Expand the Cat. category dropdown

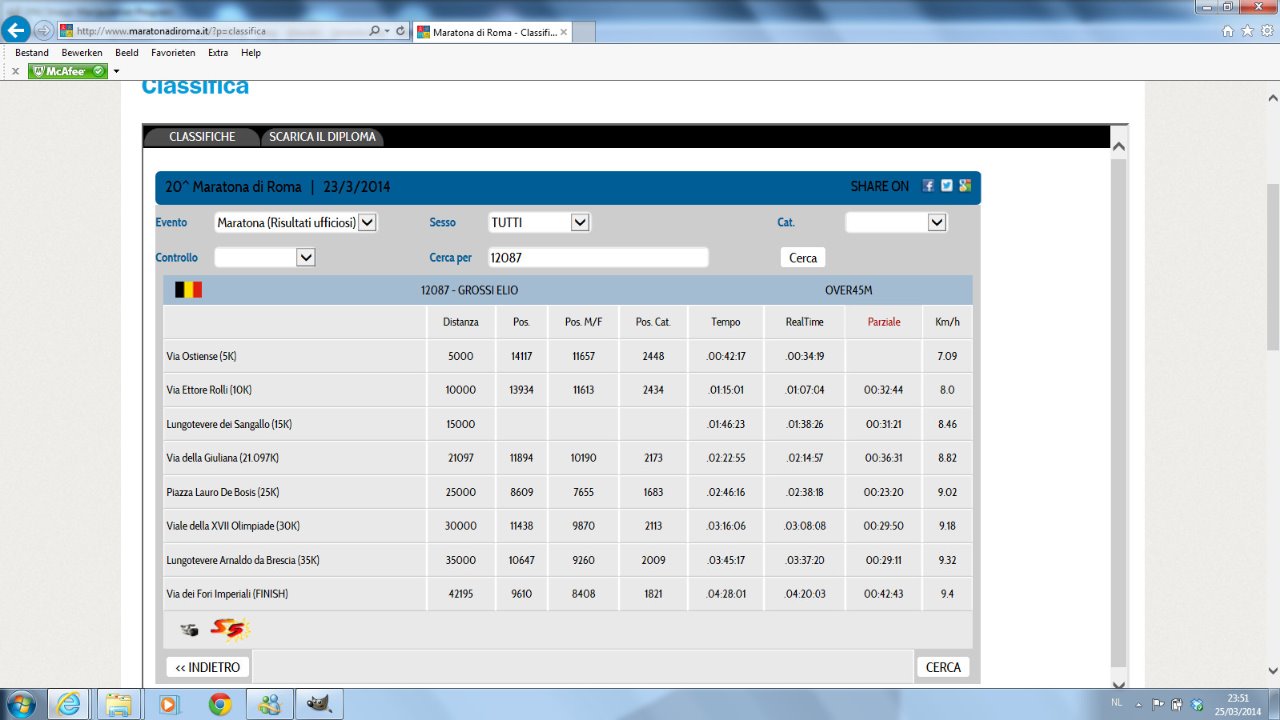point(936,223)
